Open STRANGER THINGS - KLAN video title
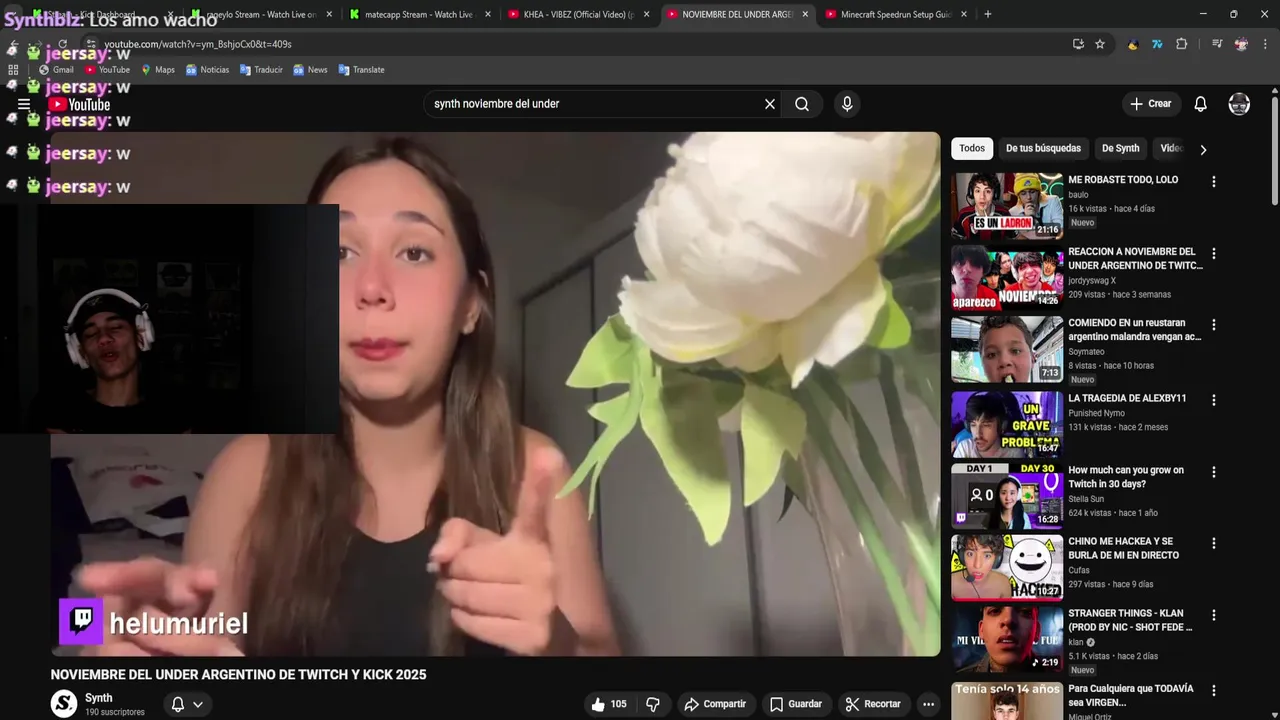1280x720 pixels. 1130,620
